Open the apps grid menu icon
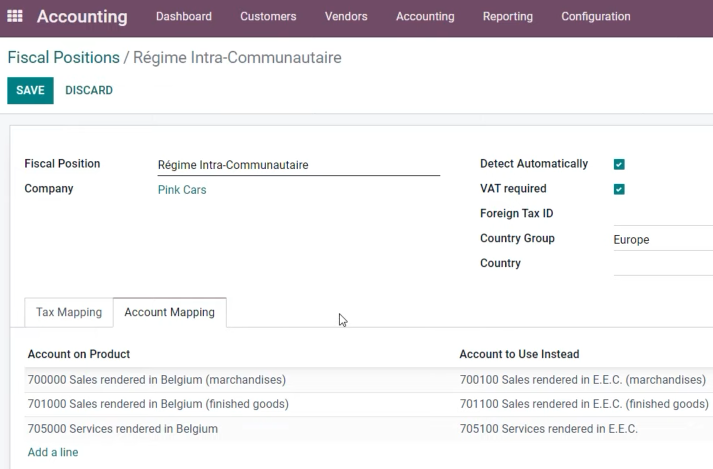The width and height of the screenshot is (713, 469). pos(15,16)
